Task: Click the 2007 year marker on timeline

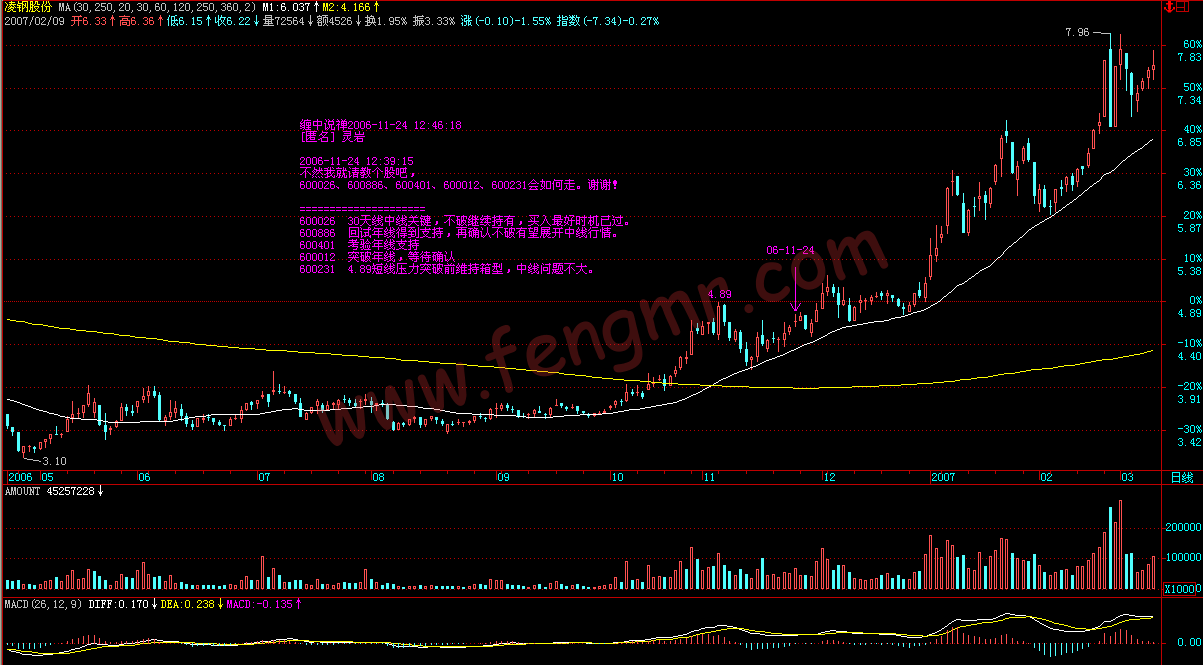Action: pos(944,478)
